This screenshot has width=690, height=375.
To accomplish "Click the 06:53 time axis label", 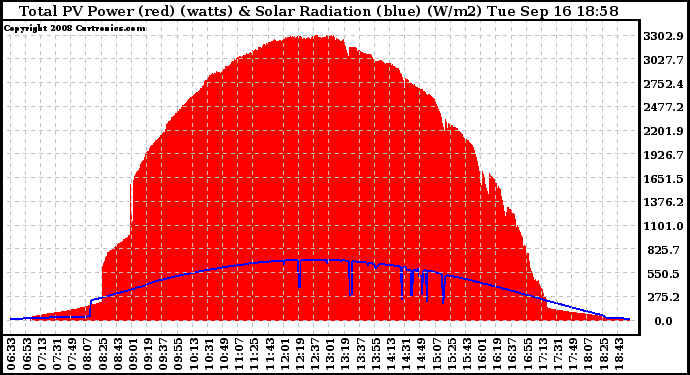I will coord(26,353).
